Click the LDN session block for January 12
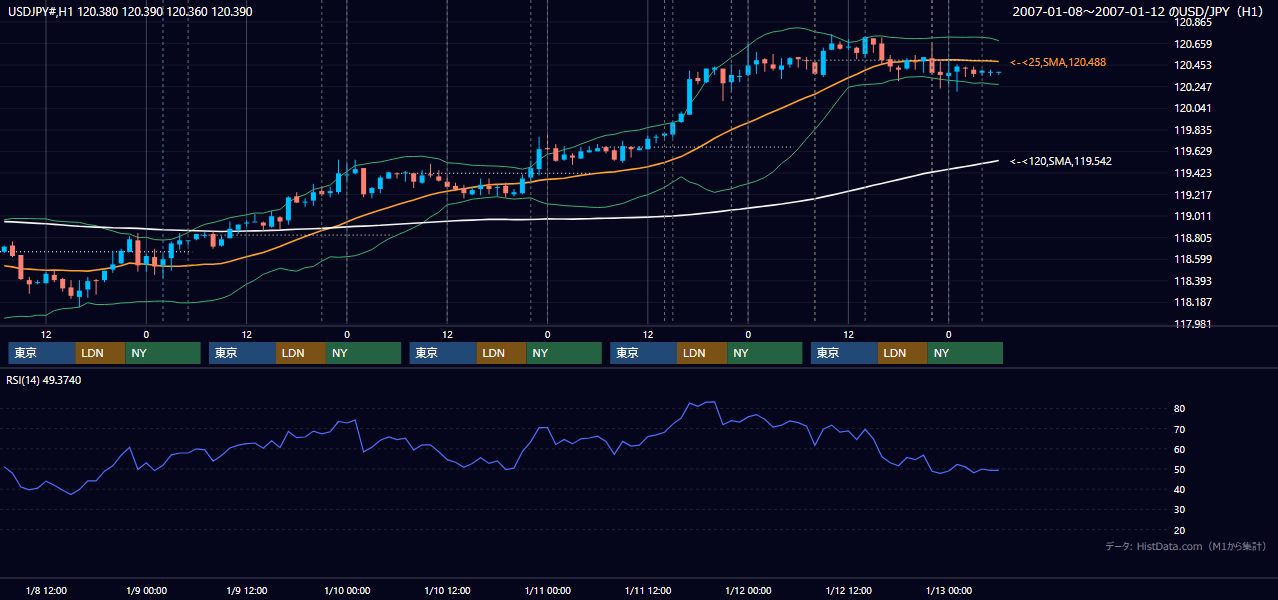Image resolution: width=1278 pixels, height=600 pixels. tap(903, 353)
